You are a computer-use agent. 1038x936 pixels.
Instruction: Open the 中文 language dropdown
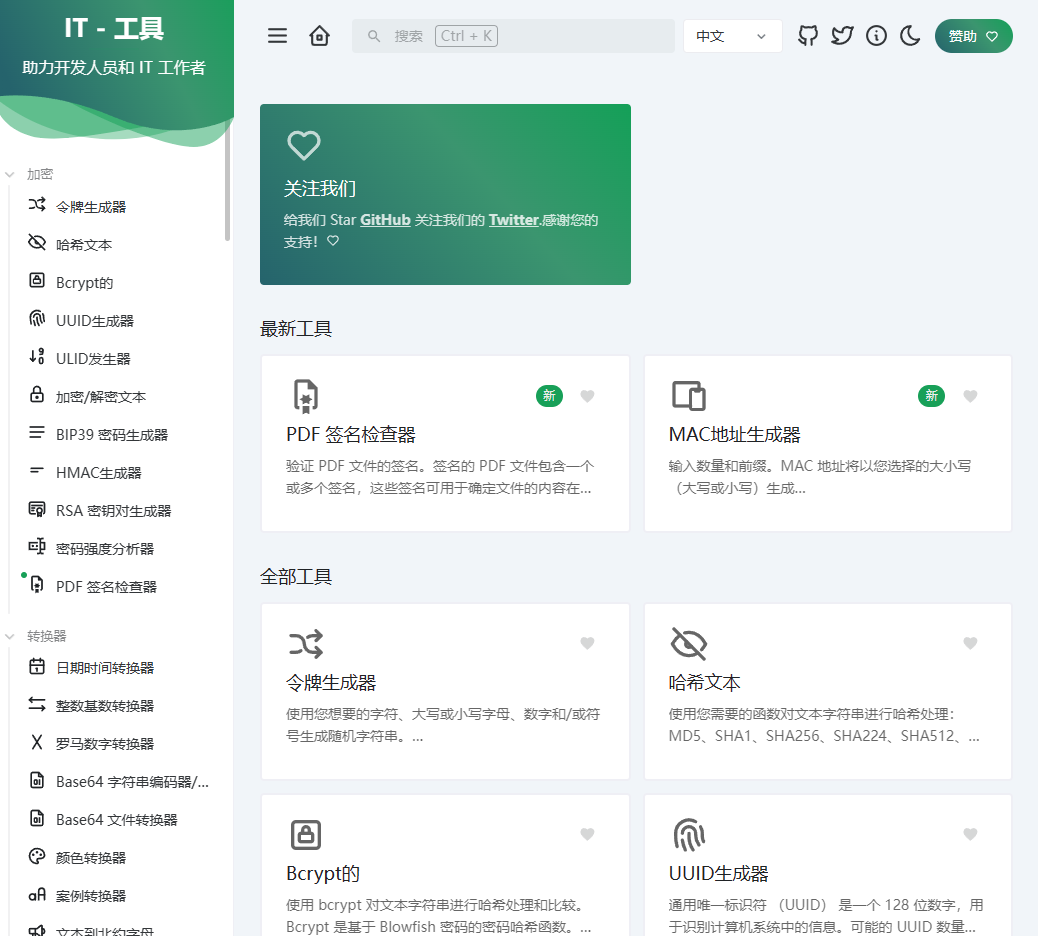[x=732, y=36]
